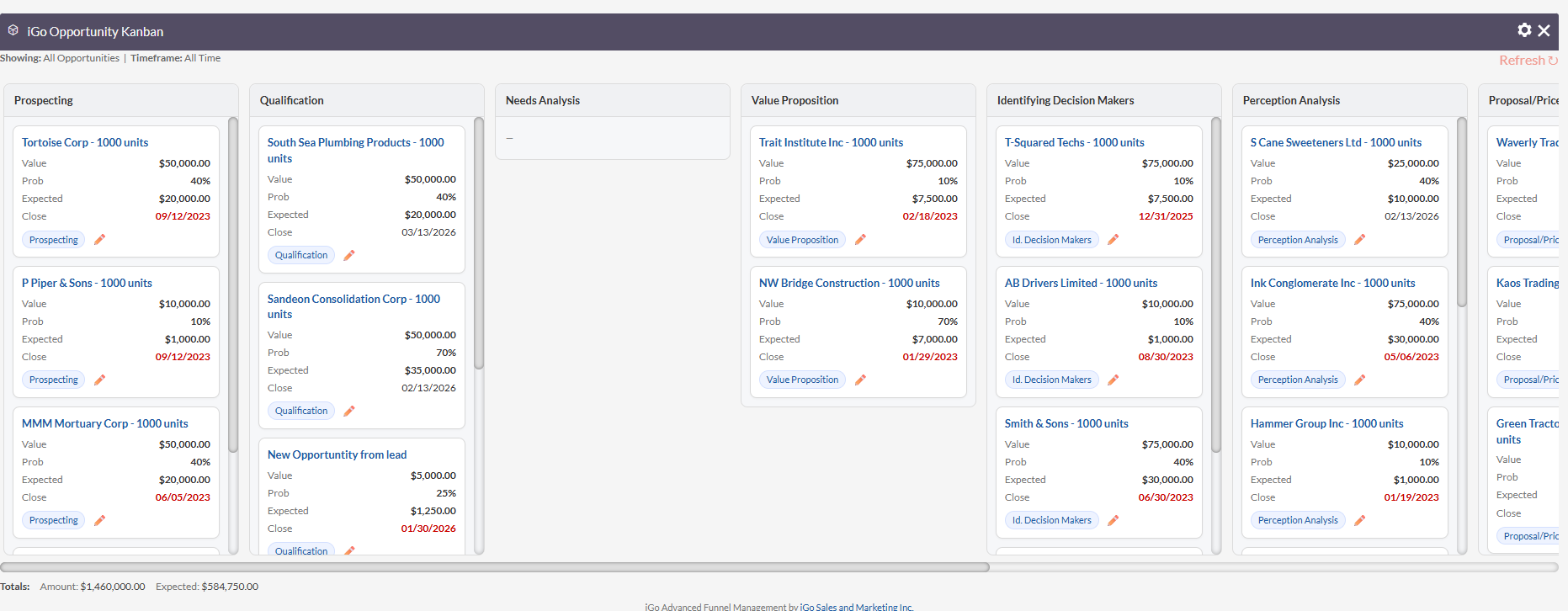Click the Id. Decision Makers tag on AB Drivers

tap(1051, 380)
